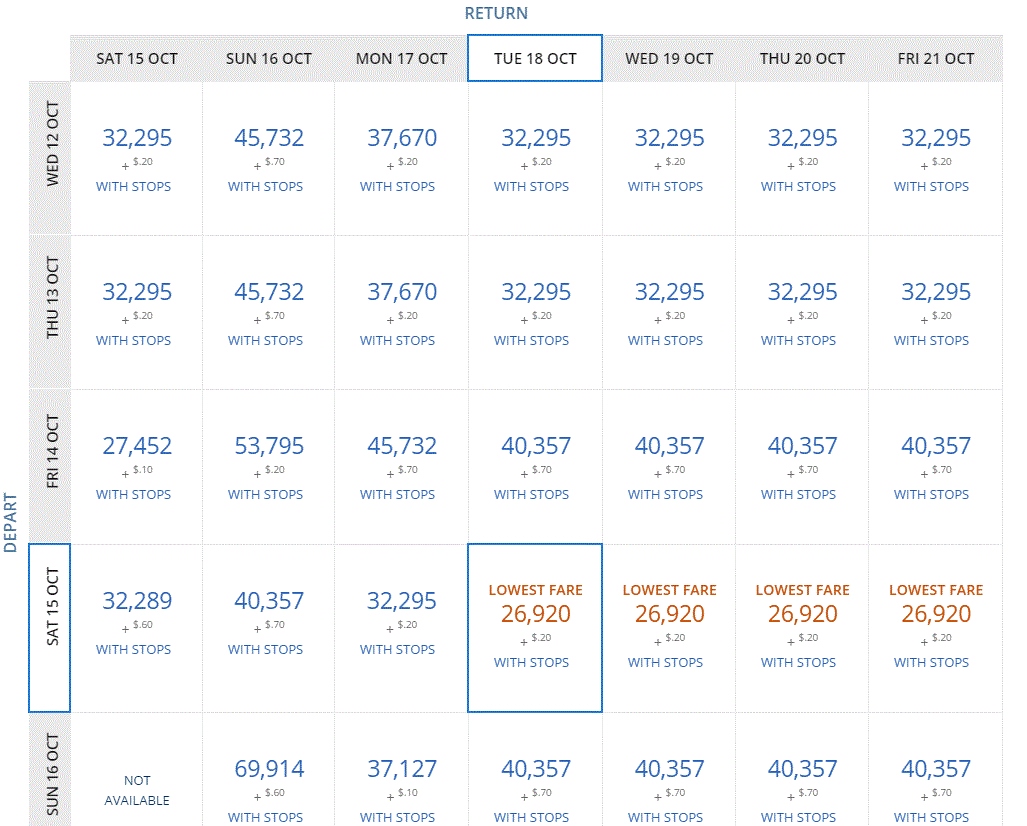Click the MON 17 OCT return column header
The image size is (1027, 826).
pos(401,59)
